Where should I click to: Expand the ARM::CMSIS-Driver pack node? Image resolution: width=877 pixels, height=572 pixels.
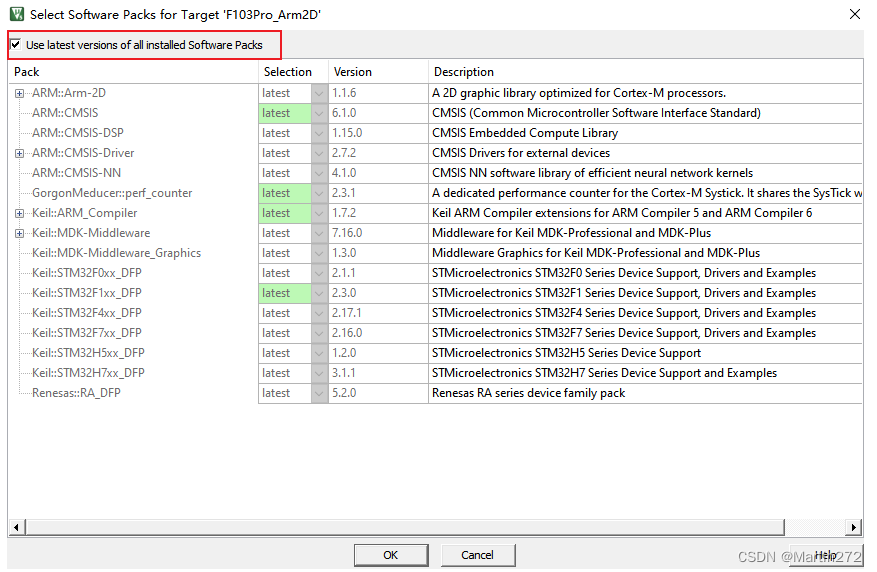point(20,153)
